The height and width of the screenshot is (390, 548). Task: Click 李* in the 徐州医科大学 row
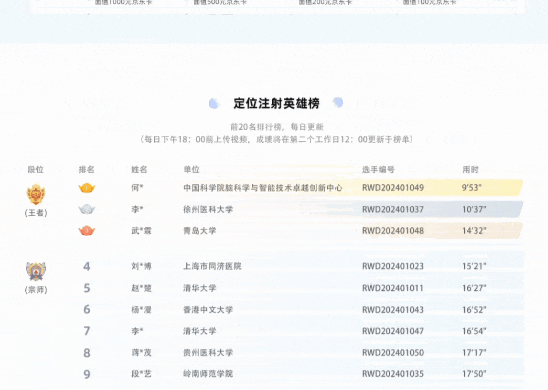tap(137, 209)
